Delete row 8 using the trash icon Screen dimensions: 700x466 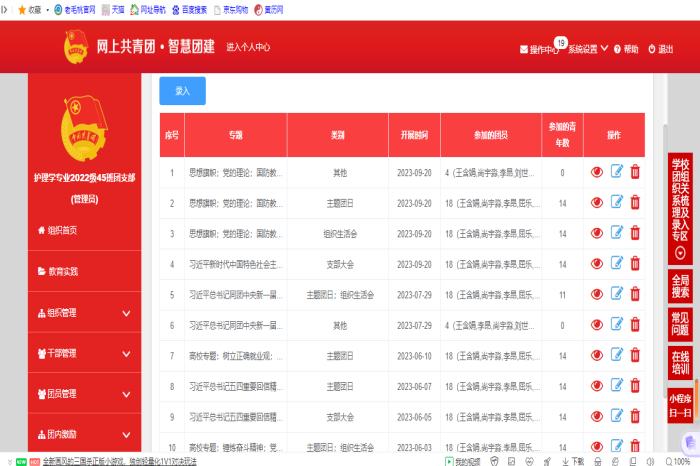coord(635,387)
